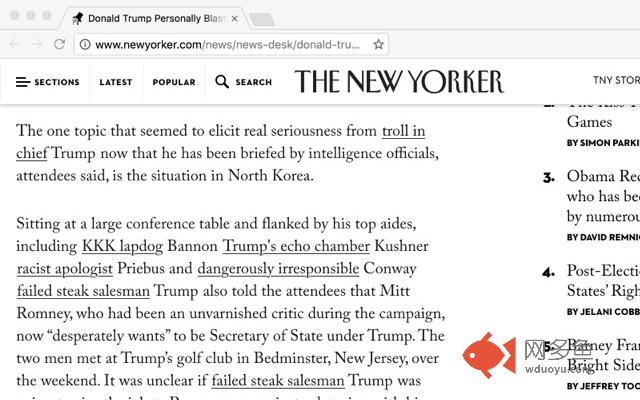Click the Search magnifying glass icon

coord(222,82)
